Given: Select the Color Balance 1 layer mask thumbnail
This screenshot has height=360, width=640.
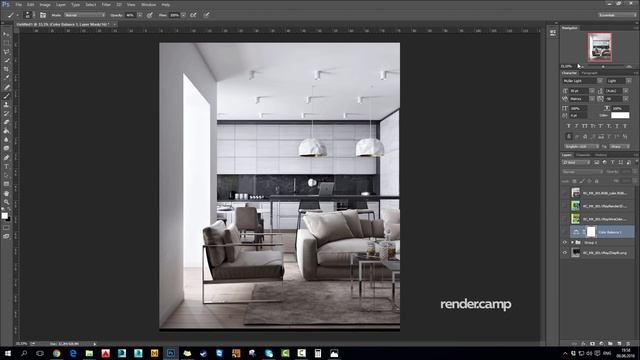Looking at the screenshot, I should point(591,232).
